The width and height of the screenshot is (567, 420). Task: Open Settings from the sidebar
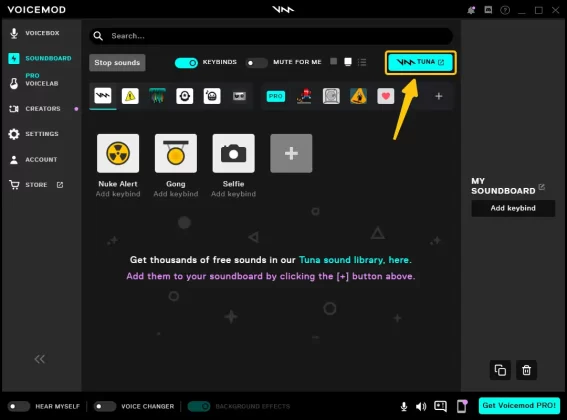(x=33, y=134)
